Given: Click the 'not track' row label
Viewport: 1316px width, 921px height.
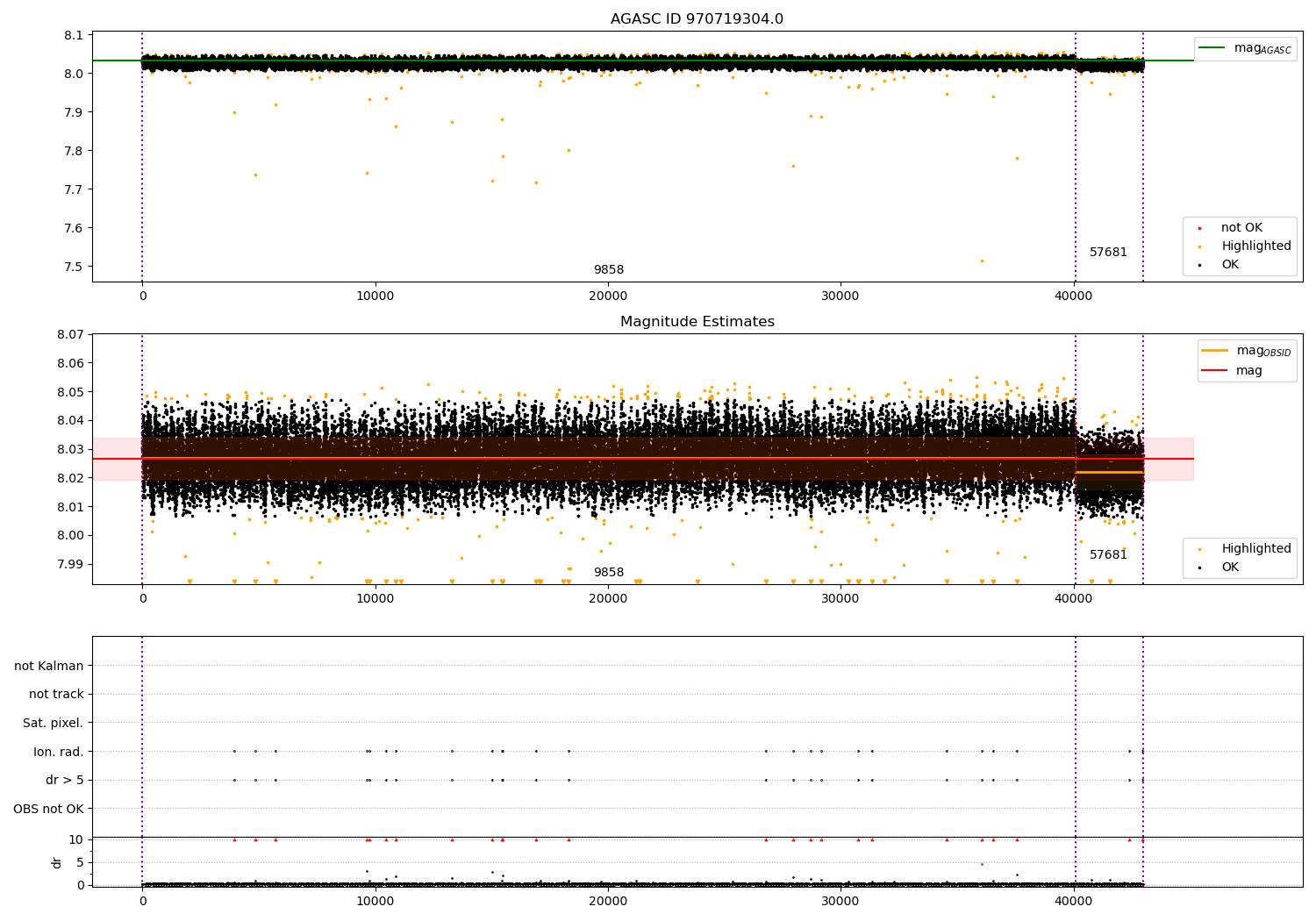Looking at the screenshot, I should 56,694.
